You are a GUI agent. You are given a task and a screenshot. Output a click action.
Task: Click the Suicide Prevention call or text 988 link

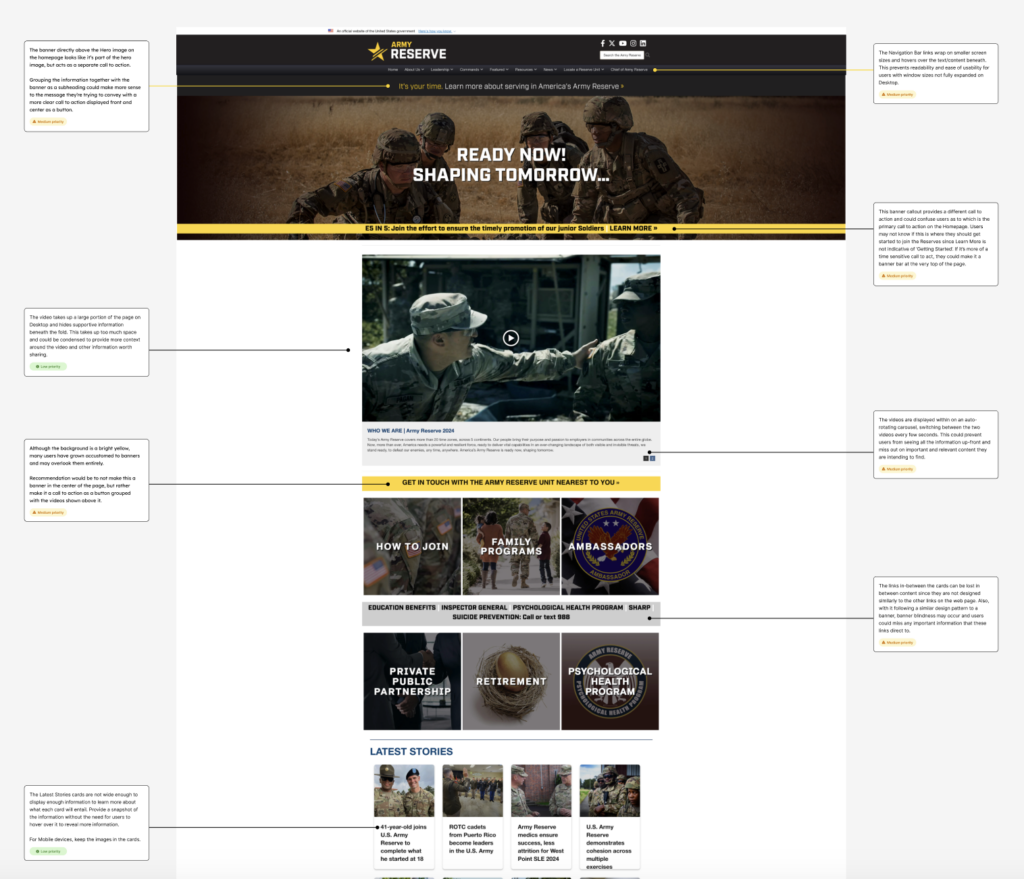click(x=511, y=616)
